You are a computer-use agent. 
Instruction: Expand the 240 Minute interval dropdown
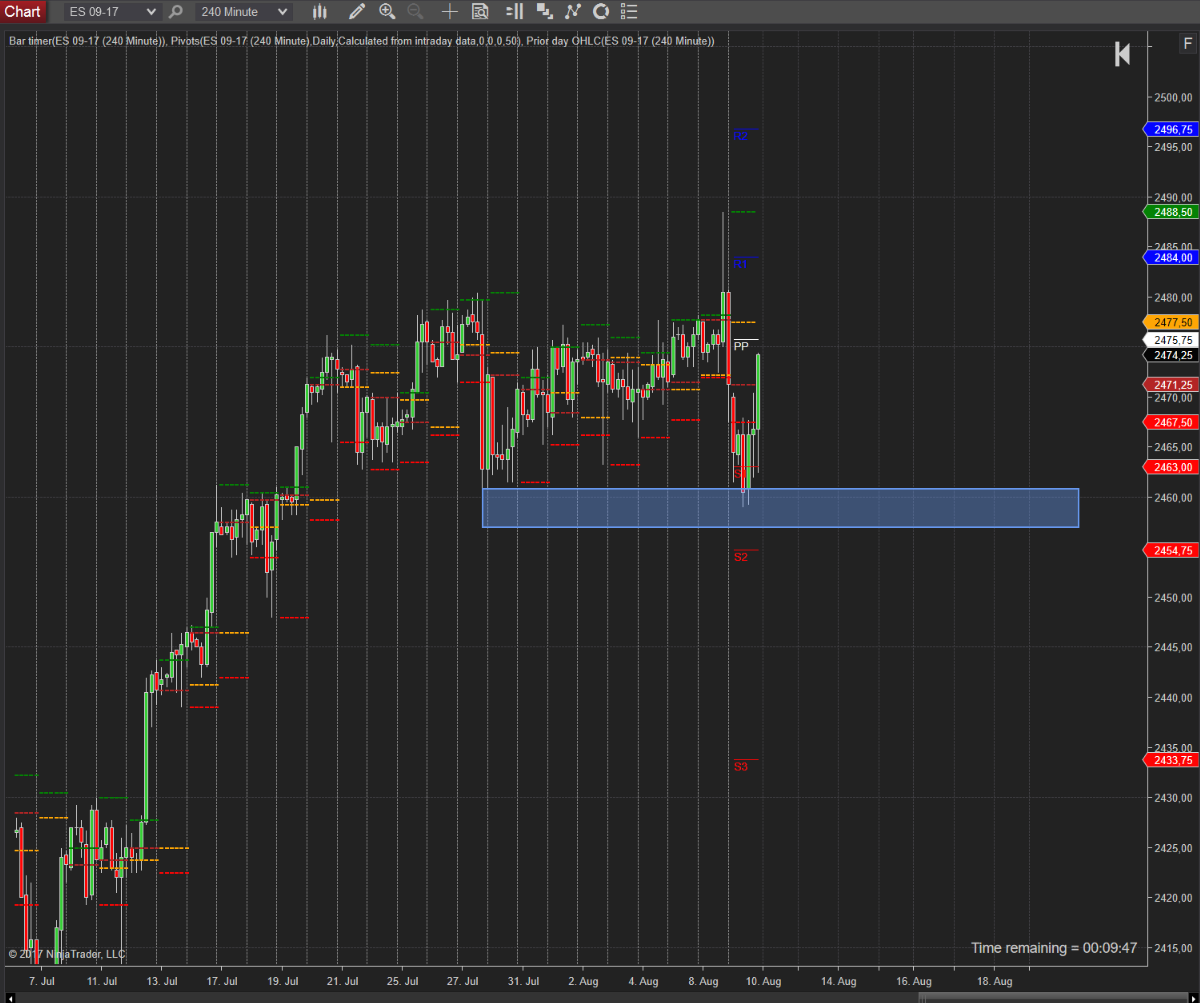282,12
